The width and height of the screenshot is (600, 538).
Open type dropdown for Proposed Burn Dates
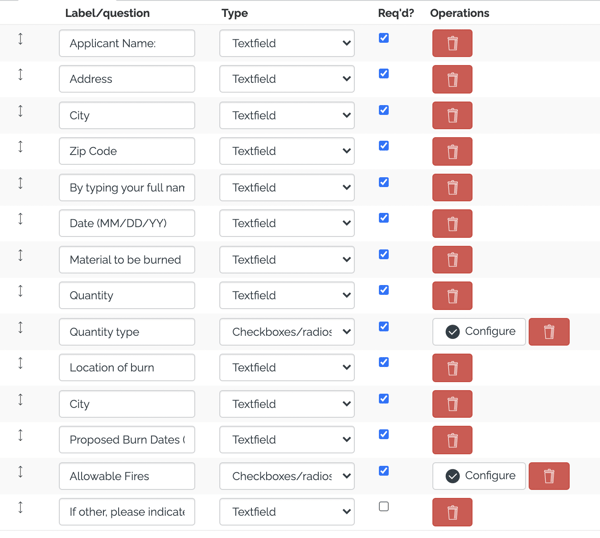pyautogui.click(x=287, y=440)
